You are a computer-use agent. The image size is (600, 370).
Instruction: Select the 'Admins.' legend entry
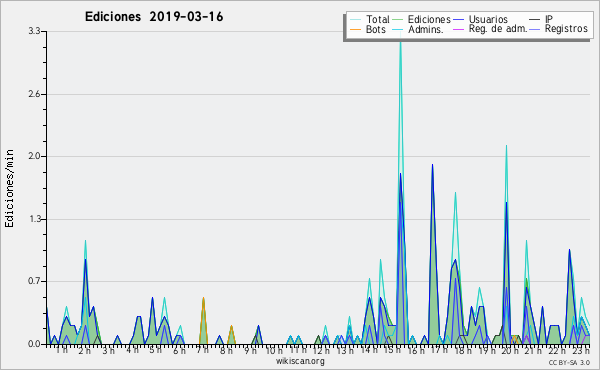(x=426, y=29)
